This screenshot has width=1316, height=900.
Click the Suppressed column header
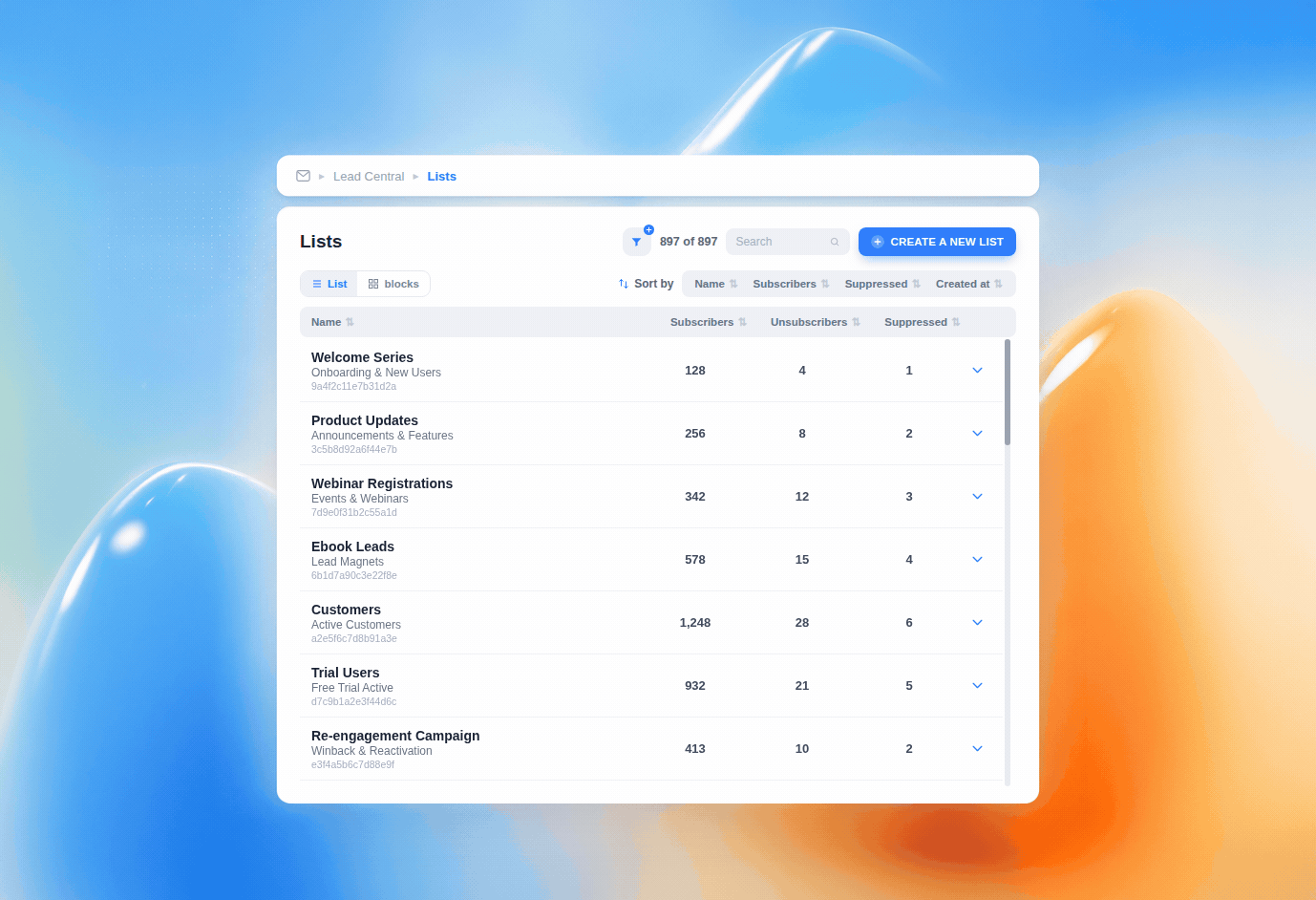tap(923, 322)
